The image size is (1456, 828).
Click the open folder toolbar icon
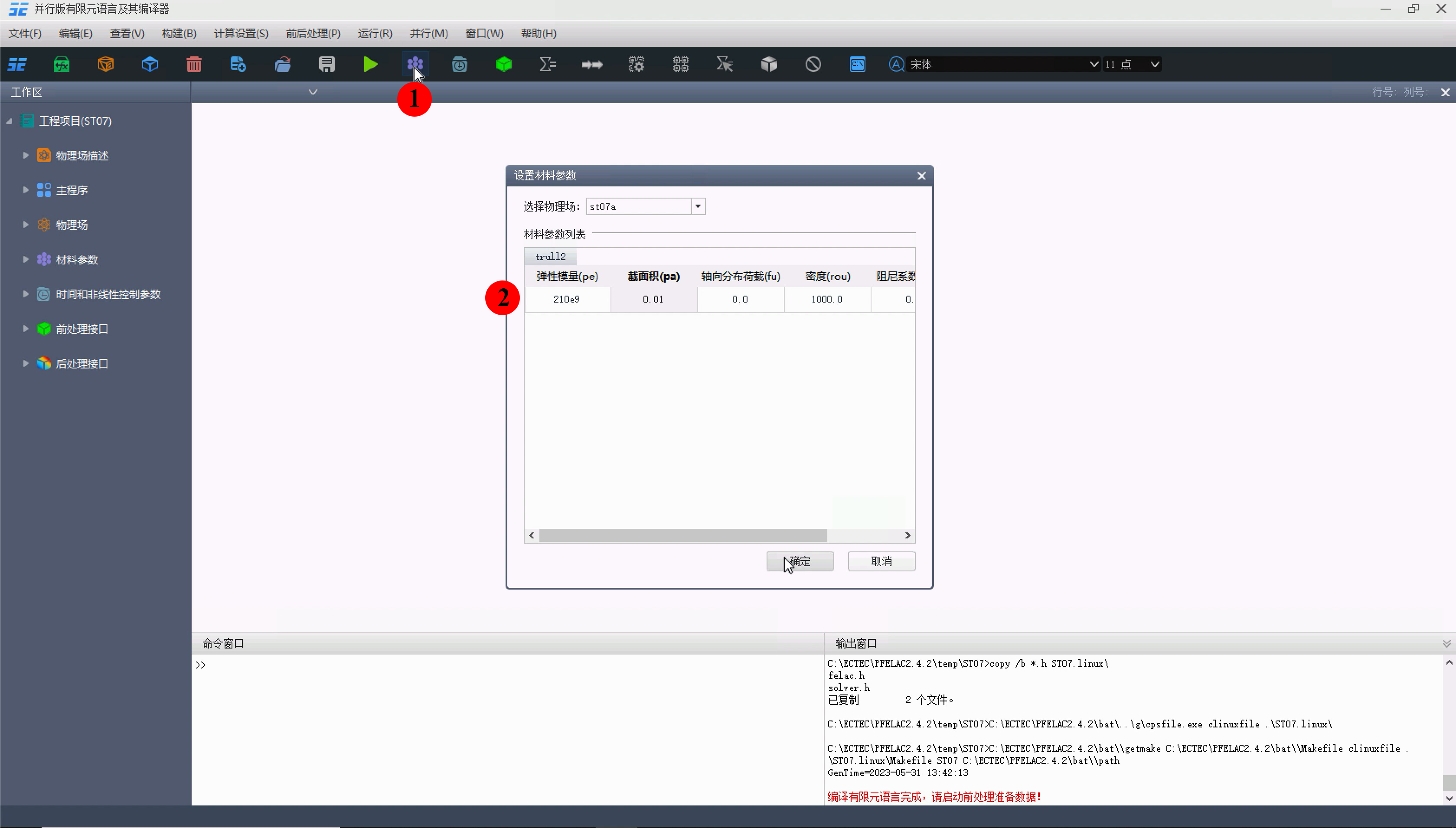(x=282, y=64)
